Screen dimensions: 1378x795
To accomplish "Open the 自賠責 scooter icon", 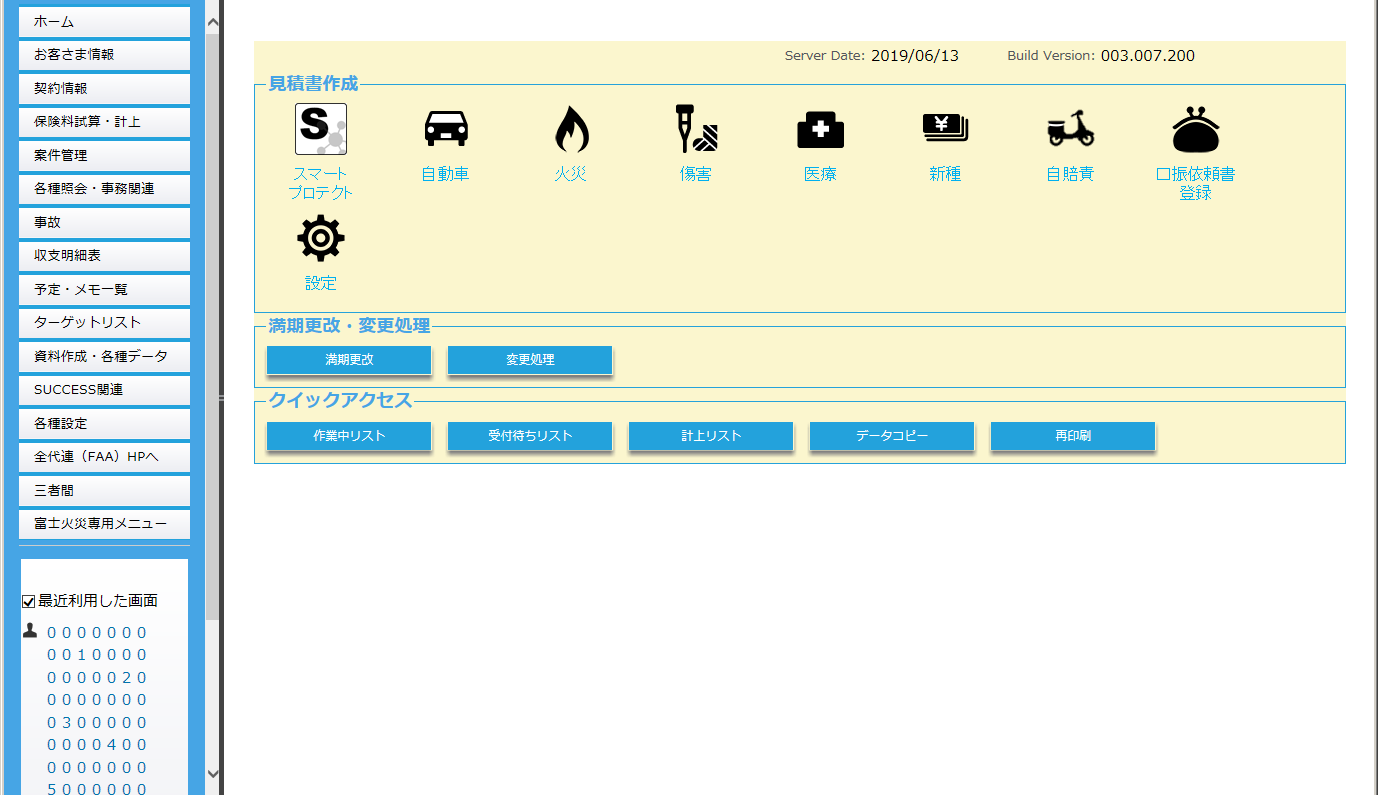I will click(1070, 130).
